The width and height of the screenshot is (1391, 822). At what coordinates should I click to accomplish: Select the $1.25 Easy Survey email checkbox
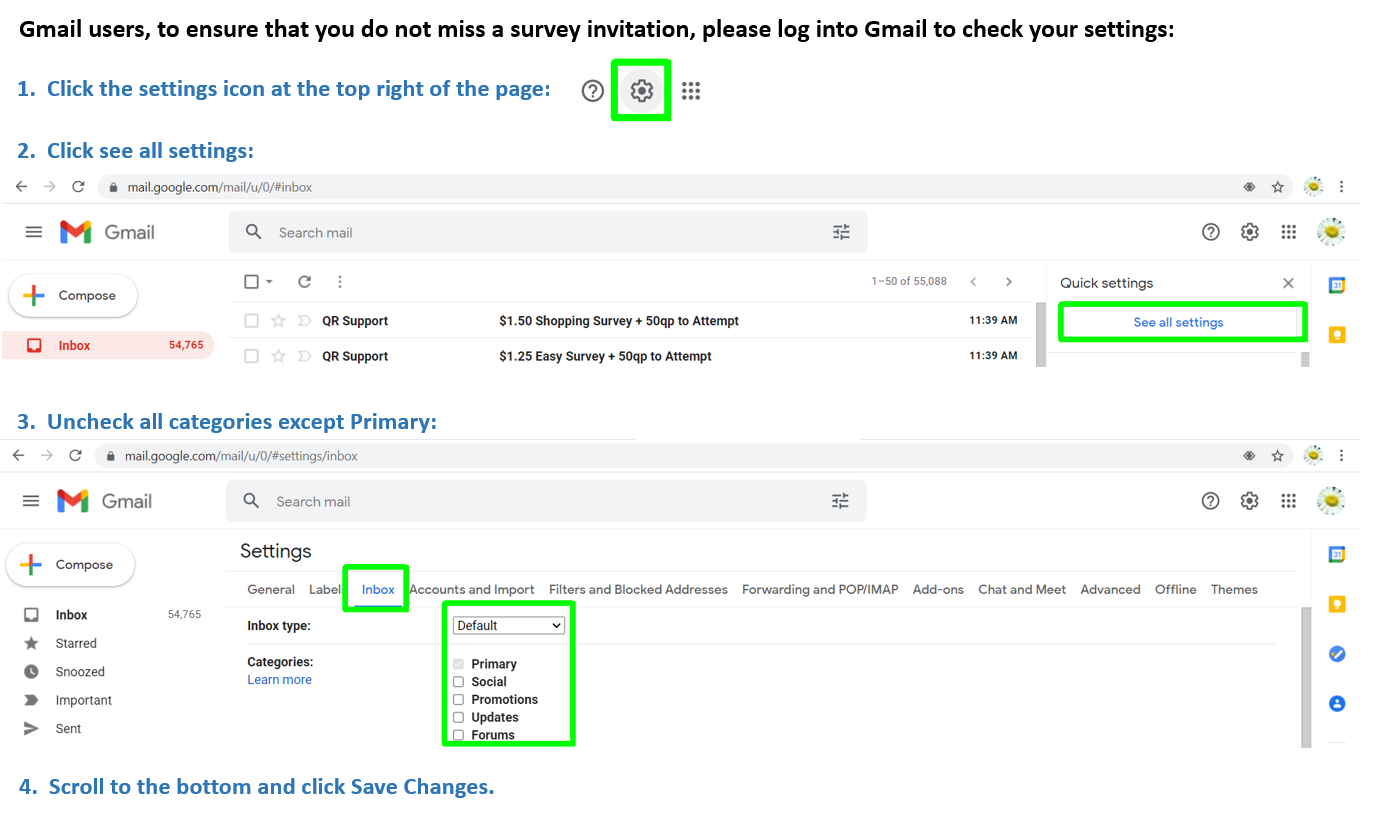pyautogui.click(x=252, y=356)
